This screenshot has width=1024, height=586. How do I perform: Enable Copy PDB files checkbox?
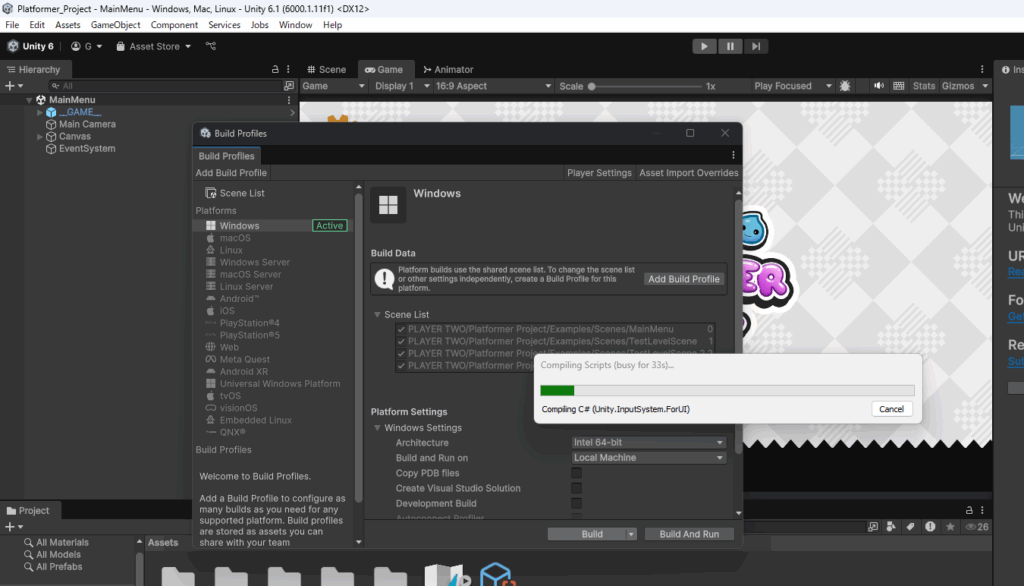[576, 473]
